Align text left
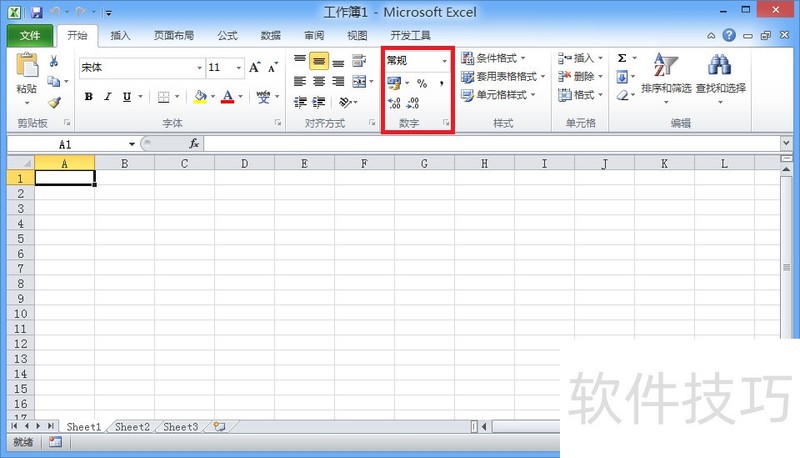This screenshot has height=458, width=800. point(300,81)
